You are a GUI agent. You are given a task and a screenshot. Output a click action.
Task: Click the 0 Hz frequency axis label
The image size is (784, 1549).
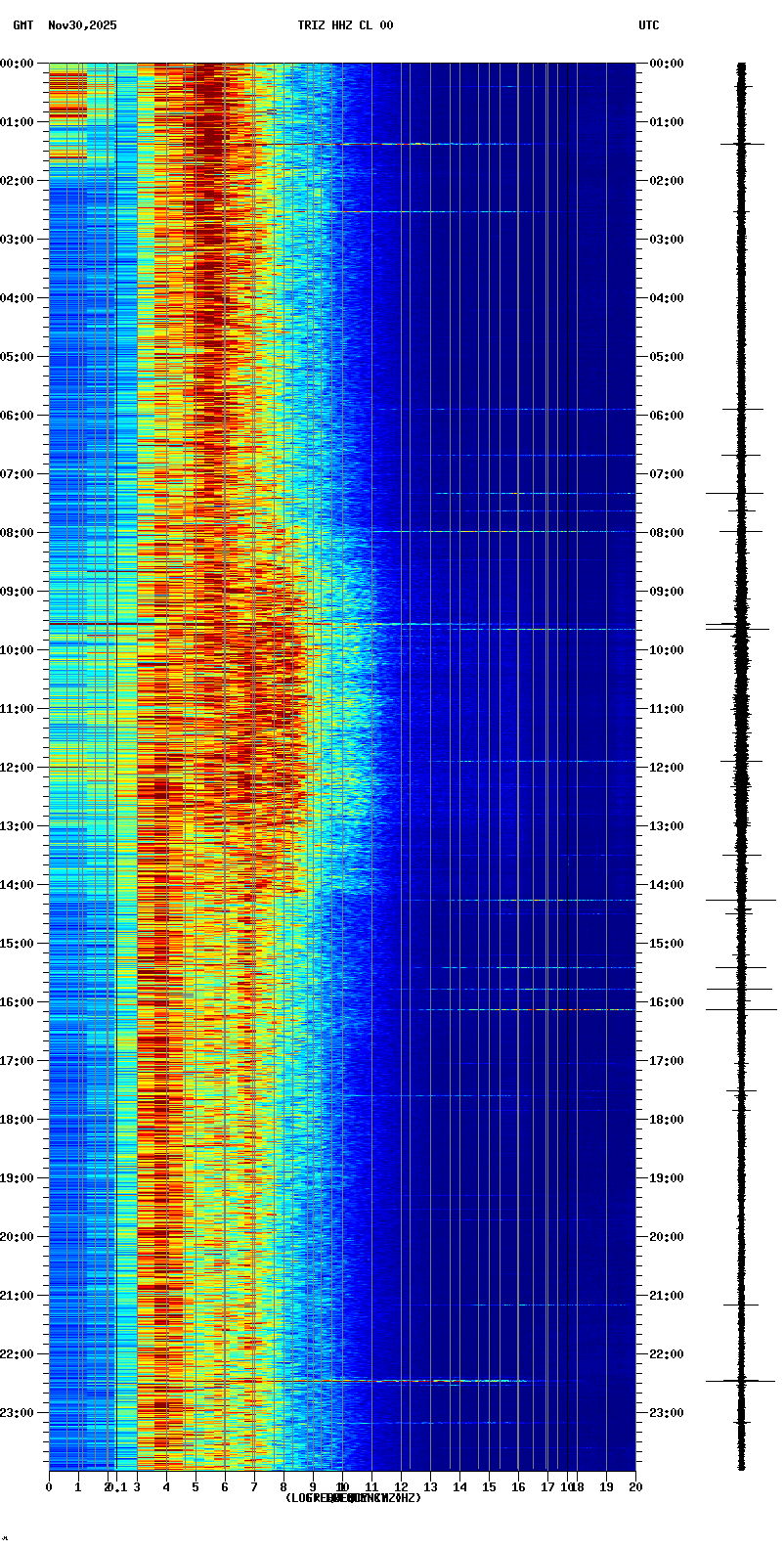pyautogui.click(x=49, y=1487)
